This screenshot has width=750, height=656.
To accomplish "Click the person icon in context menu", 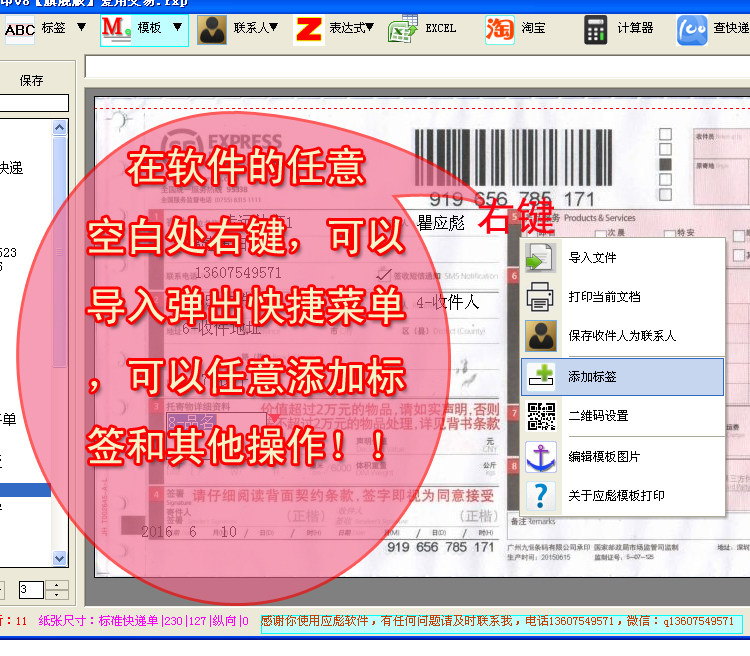I will point(540,336).
